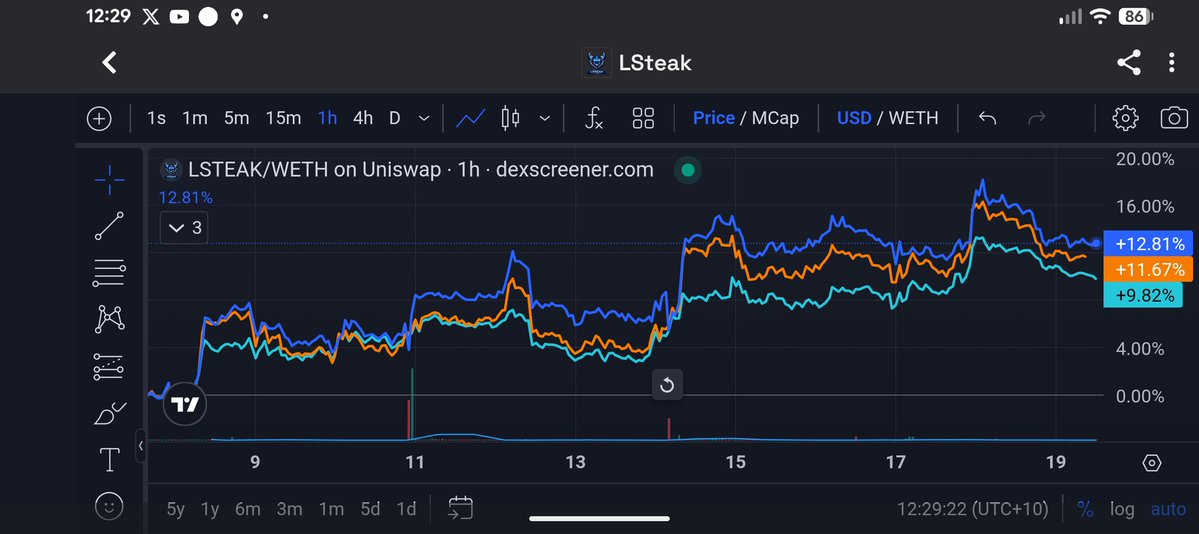Set date range to 1m
The image size is (1199, 534).
pos(331,509)
